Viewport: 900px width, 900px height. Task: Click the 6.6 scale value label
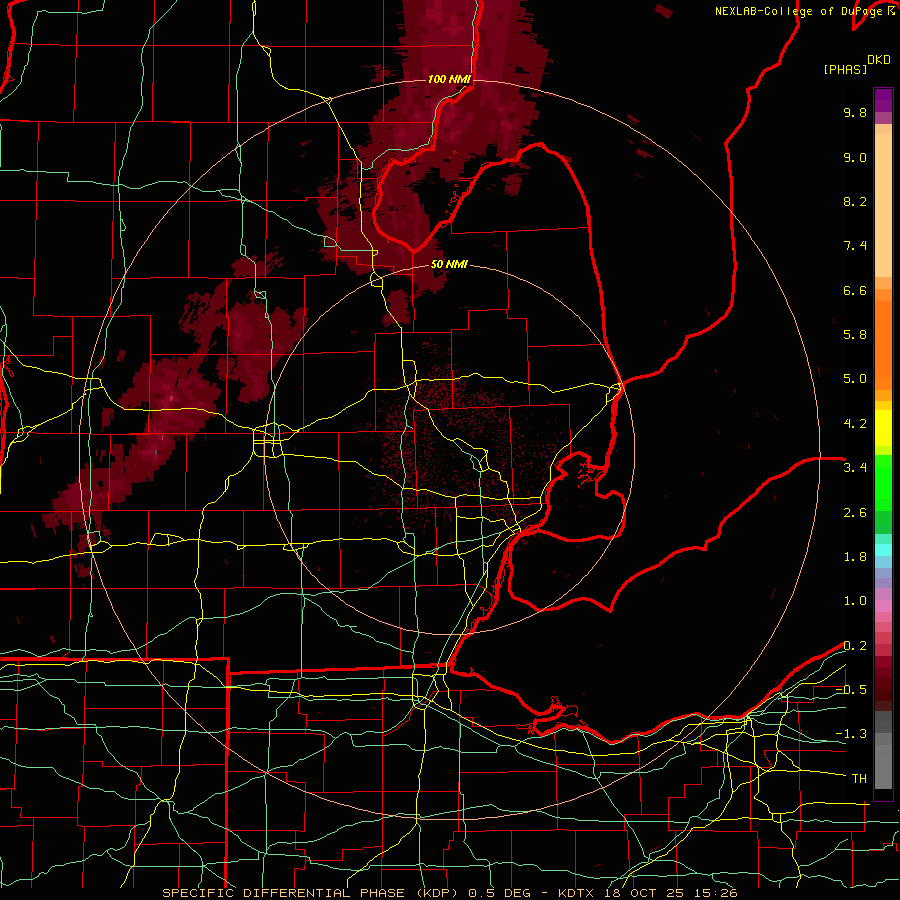click(x=855, y=290)
